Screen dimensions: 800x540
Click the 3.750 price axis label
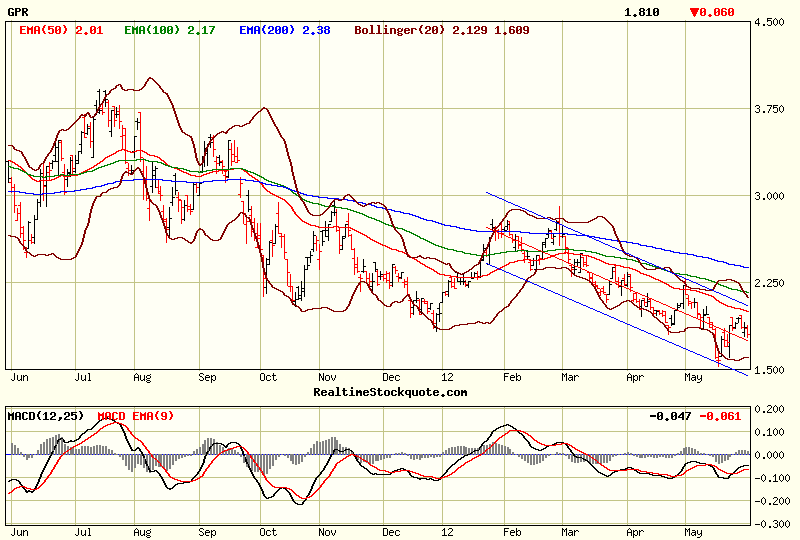point(769,109)
